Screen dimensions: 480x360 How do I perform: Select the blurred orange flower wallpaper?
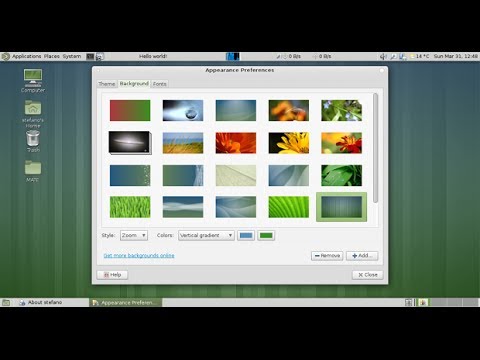(289, 110)
